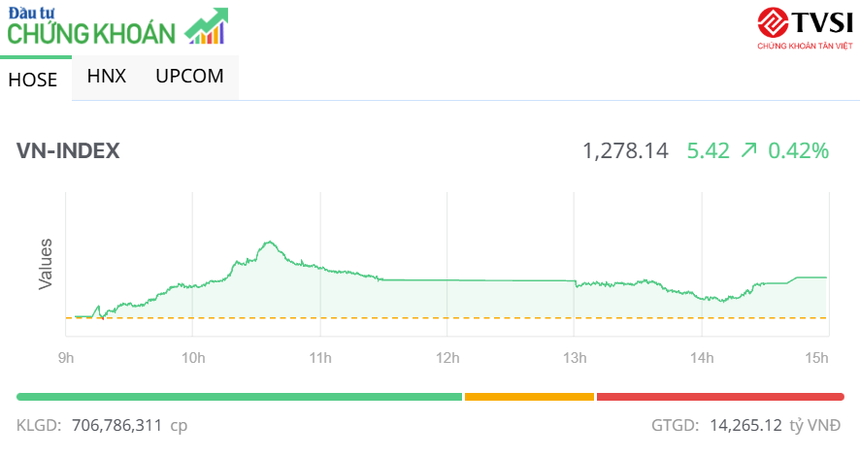Click the orange unchanged bar segment
860x456 pixels.
(529, 397)
